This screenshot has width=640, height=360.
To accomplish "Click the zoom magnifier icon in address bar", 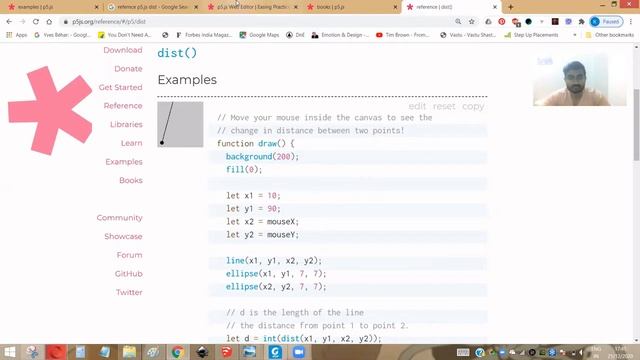I will click(x=458, y=22).
